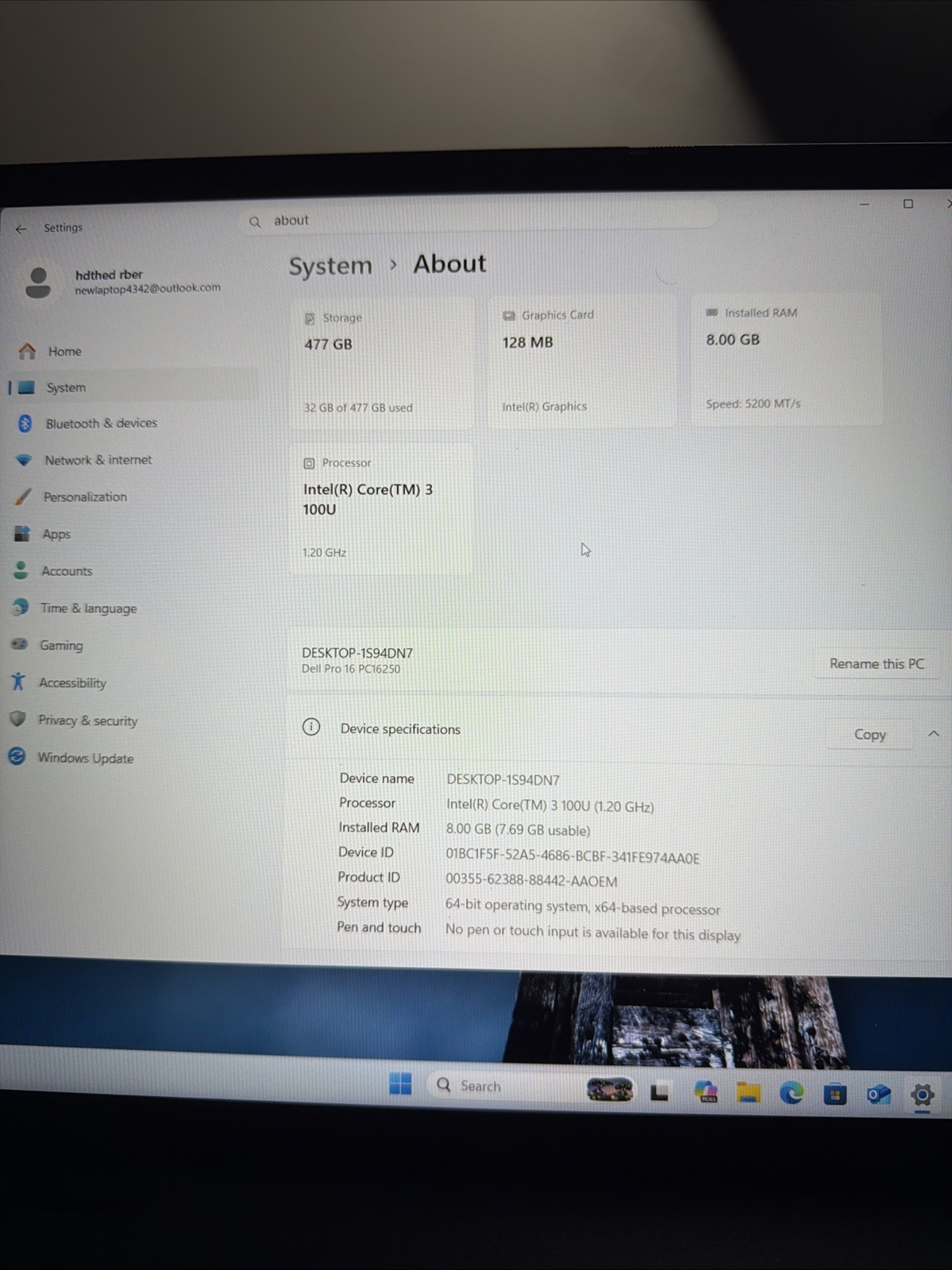952x1270 pixels.
Task: Click Rename this PC button
Action: tap(877, 664)
